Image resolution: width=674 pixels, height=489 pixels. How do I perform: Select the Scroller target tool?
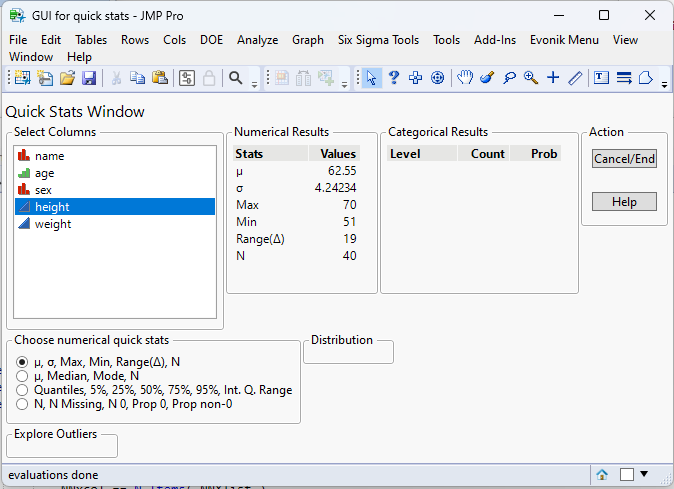click(437, 78)
